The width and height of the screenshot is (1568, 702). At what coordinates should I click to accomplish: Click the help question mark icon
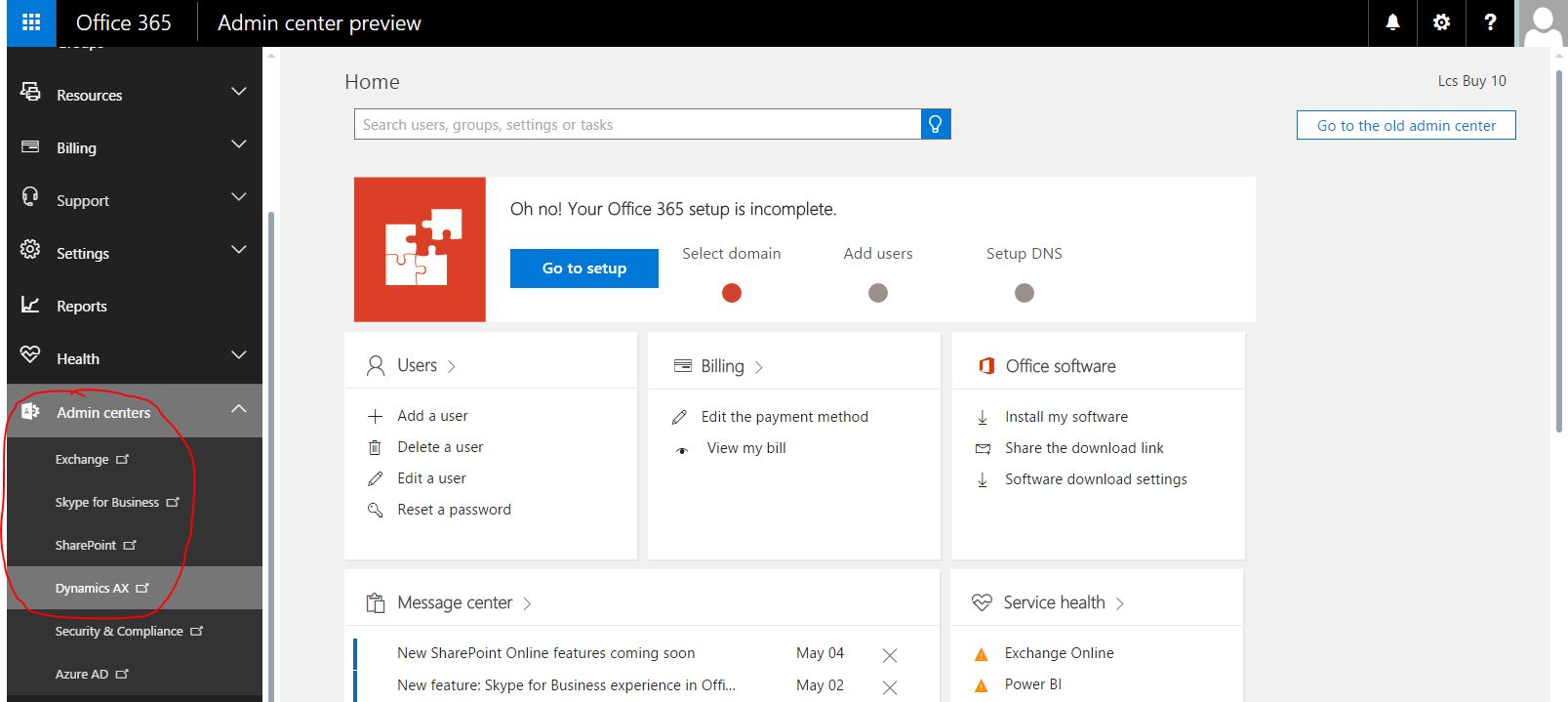click(1490, 22)
